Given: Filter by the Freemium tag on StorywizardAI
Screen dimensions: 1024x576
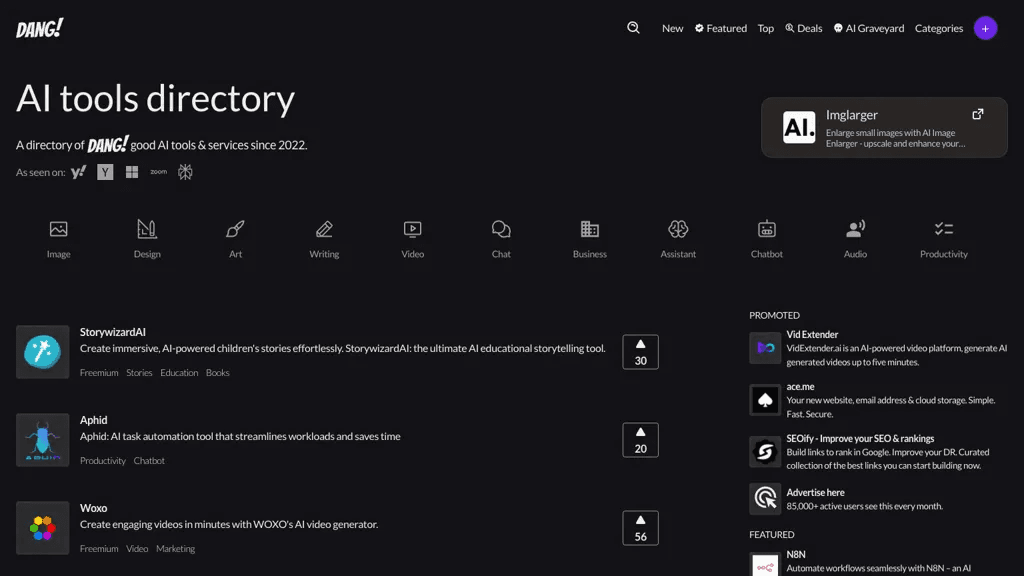Looking at the screenshot, I should pyautogui.click(x=99, y=373).
